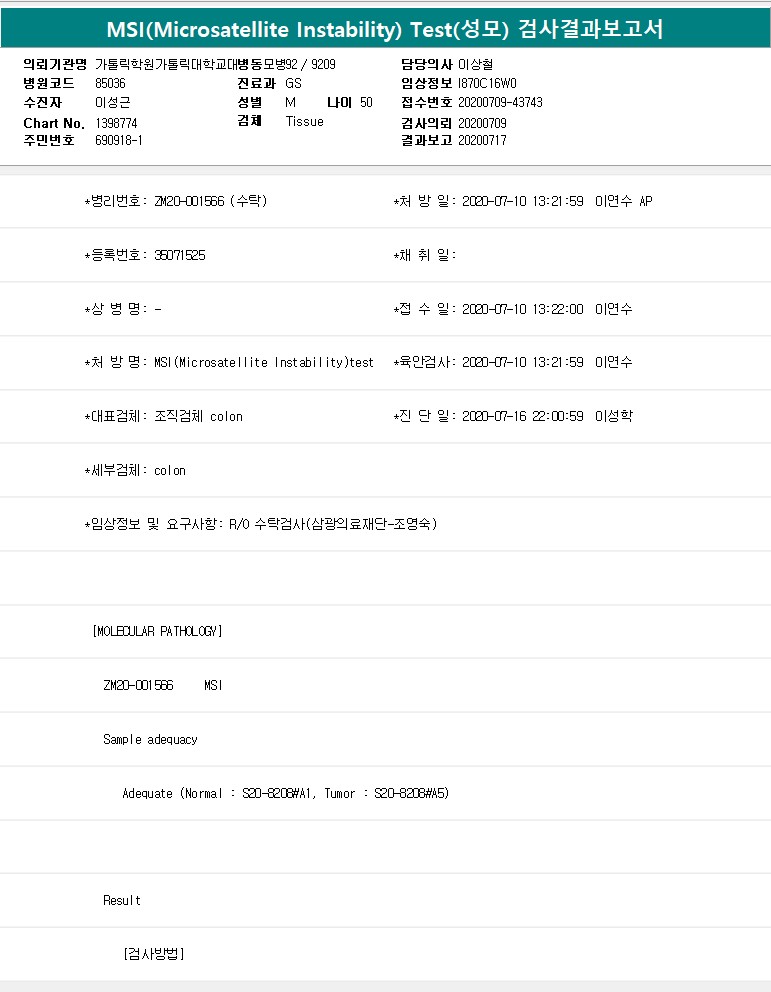Viewport: 771px width, 992px height.
Task: Select diagnosis date 2020-07-16 22:00:59
Action: click(522, 416)
